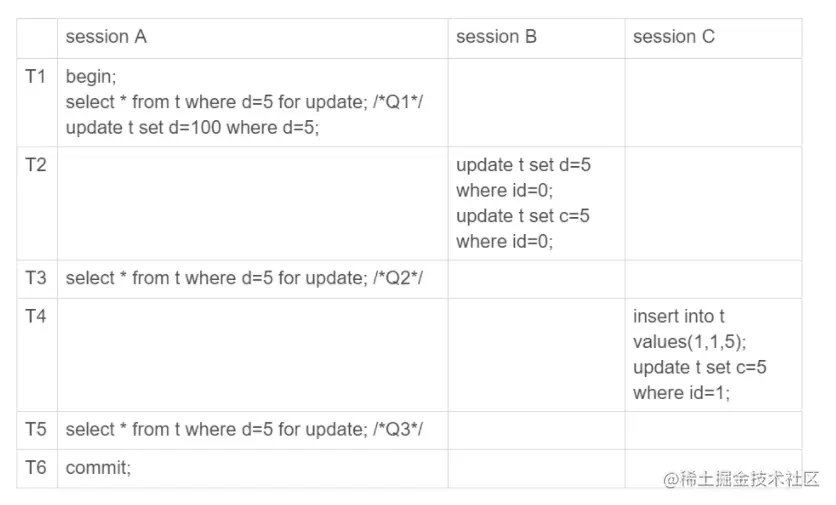Viewport: 836px width, 505px height.
Task: Select session C's "update t set c=5" statement
Action: [x=699, y=380]
